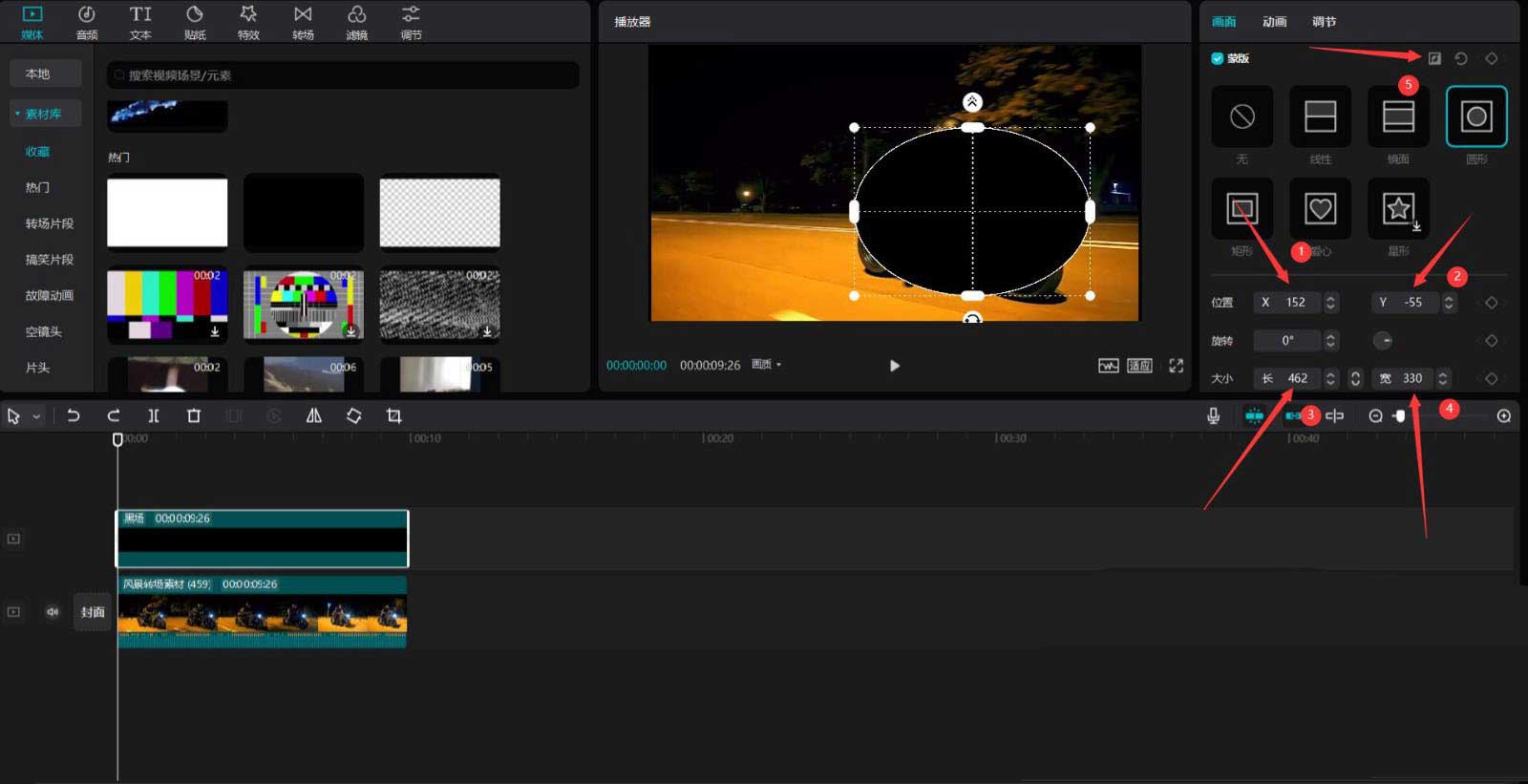Image resolution: width=1528 pixels, height=784 pixels.
Task: Open the 画质 quality dropdown
Action: point(766,365)
